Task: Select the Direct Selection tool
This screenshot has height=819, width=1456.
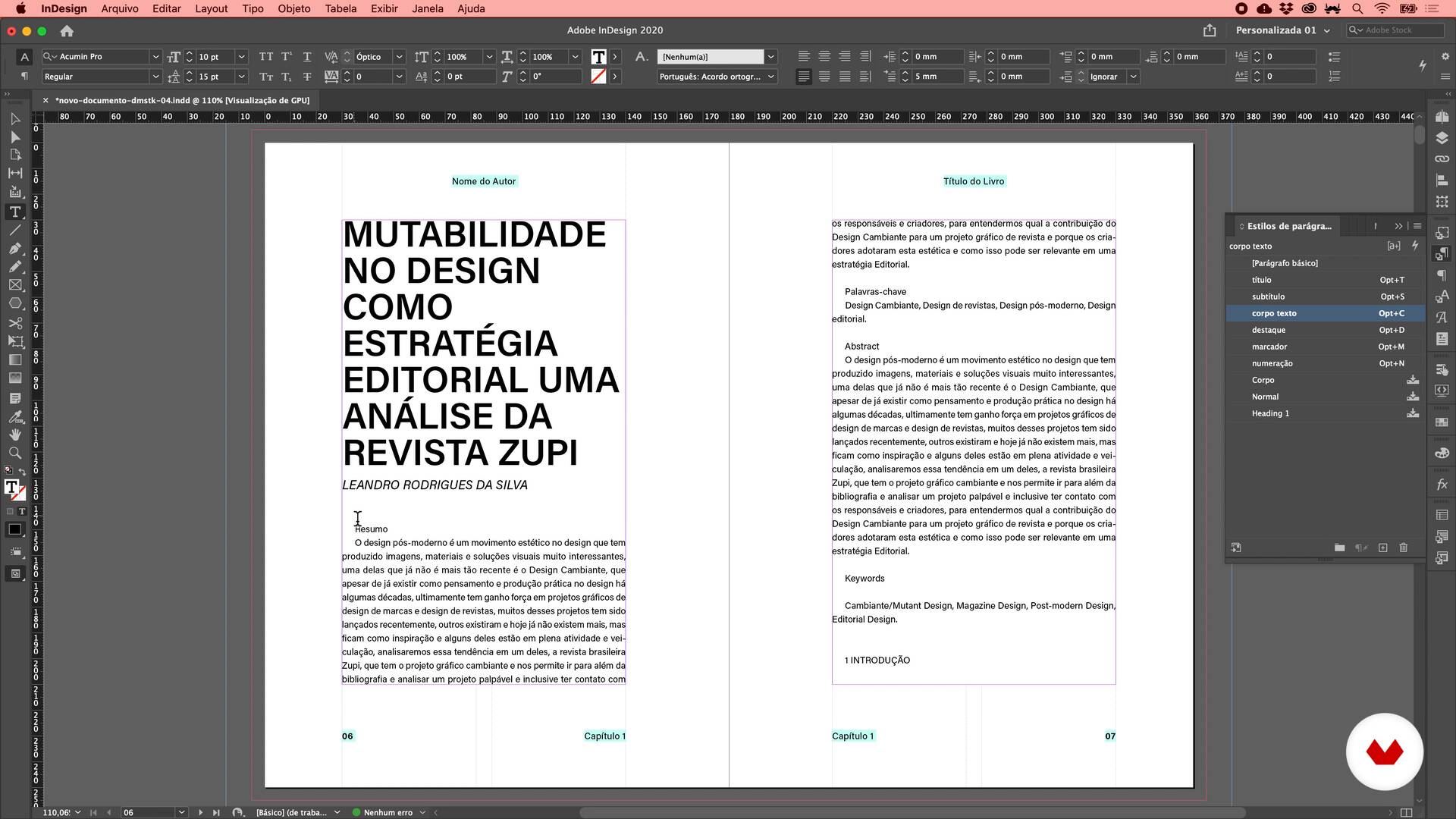Action: pos(15,137)
